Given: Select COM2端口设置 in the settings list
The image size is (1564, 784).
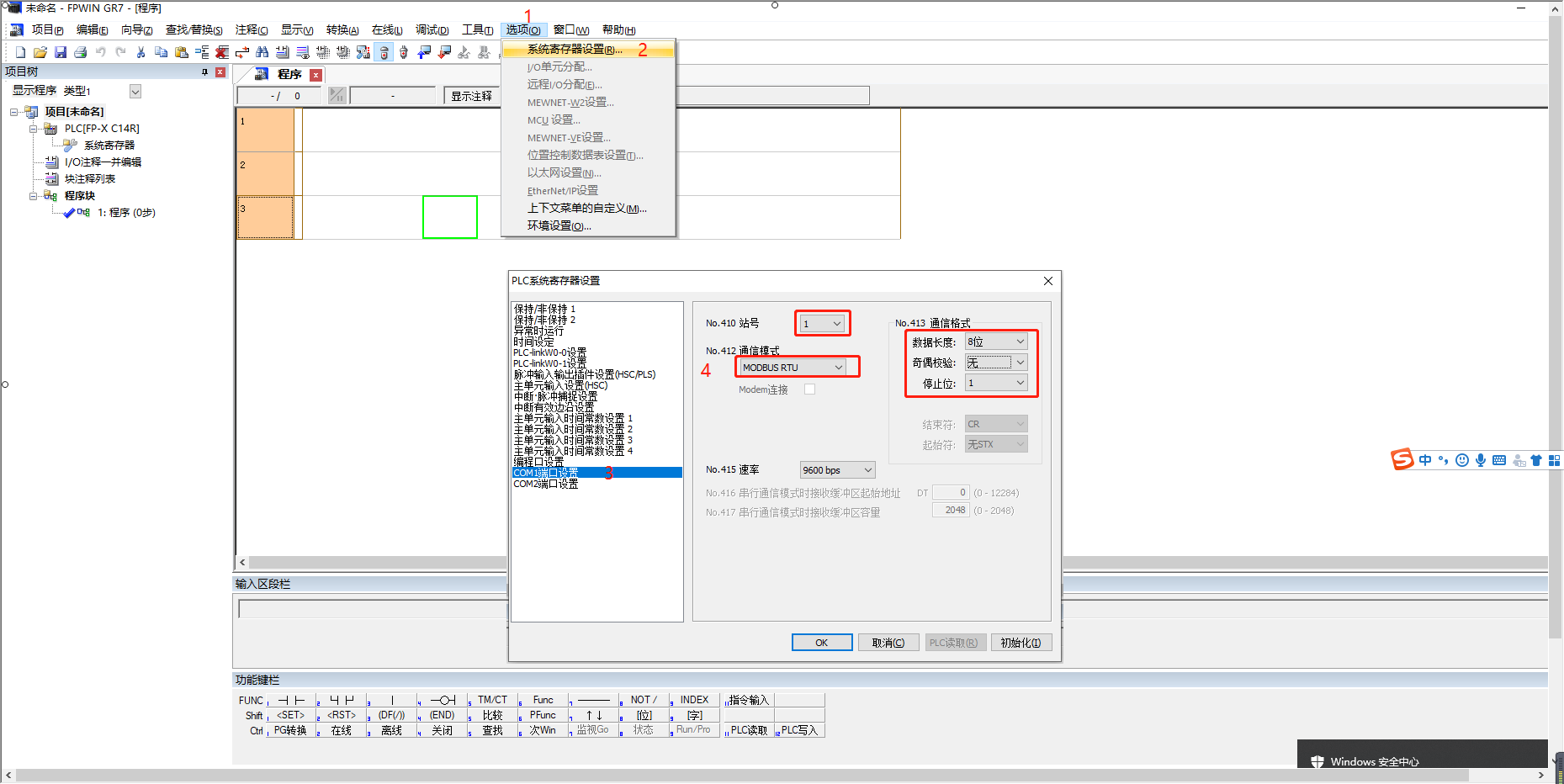Looking at the screenshot, I should (x=546, y=485).
